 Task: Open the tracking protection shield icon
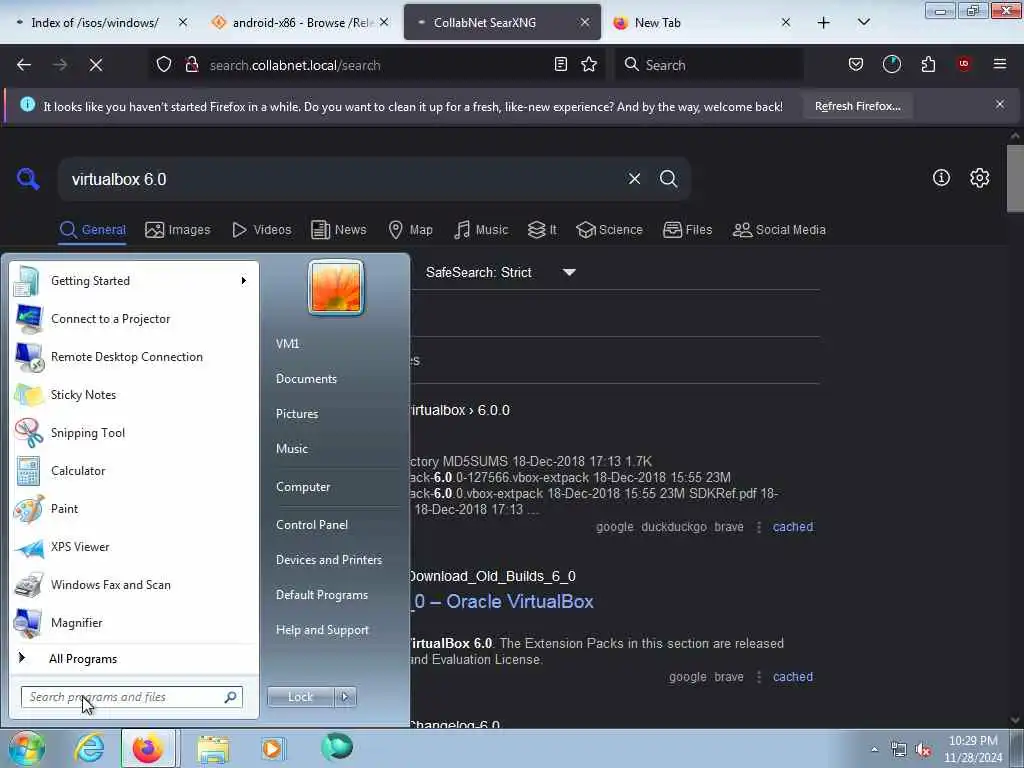(164, 65)
